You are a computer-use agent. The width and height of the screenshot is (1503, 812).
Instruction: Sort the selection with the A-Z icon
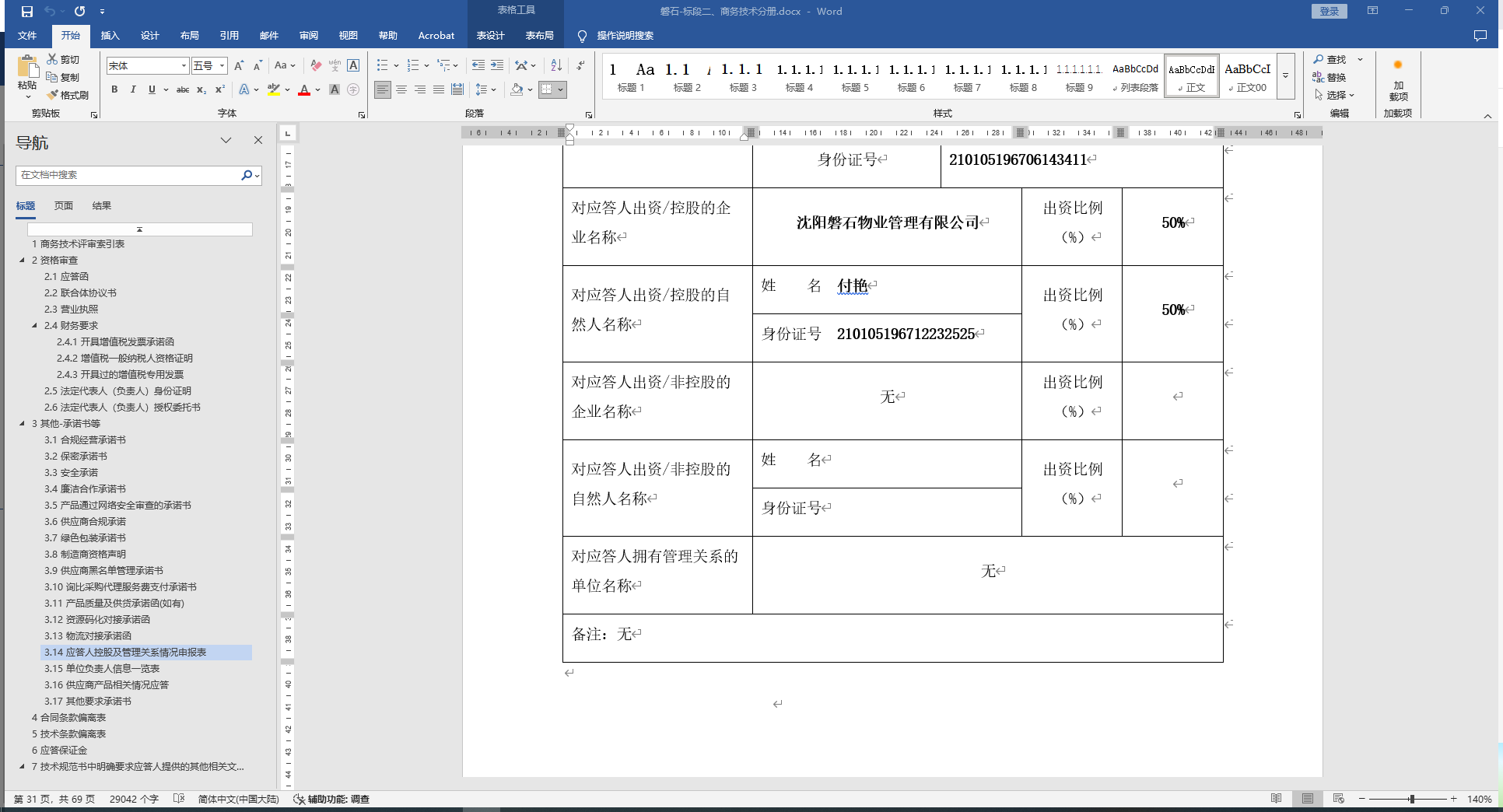556,65
